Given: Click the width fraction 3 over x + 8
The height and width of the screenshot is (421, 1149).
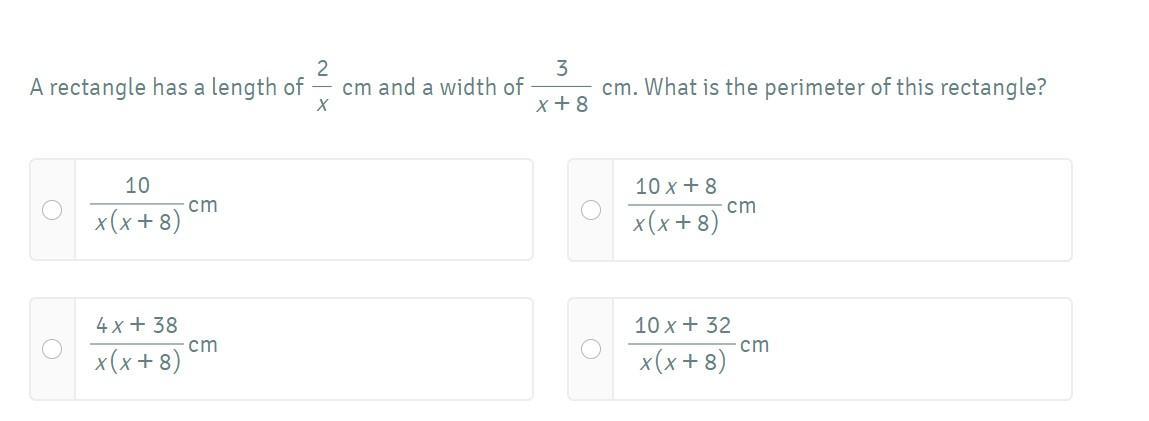Looking at the screenshot, I should (562, 86).
